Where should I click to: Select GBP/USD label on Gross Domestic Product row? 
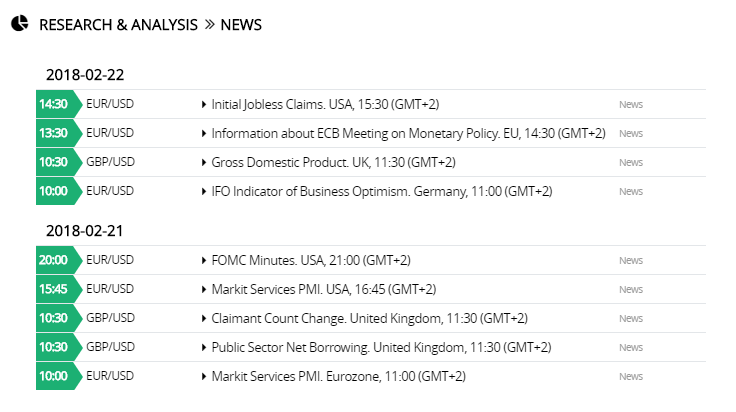[110, 162]
